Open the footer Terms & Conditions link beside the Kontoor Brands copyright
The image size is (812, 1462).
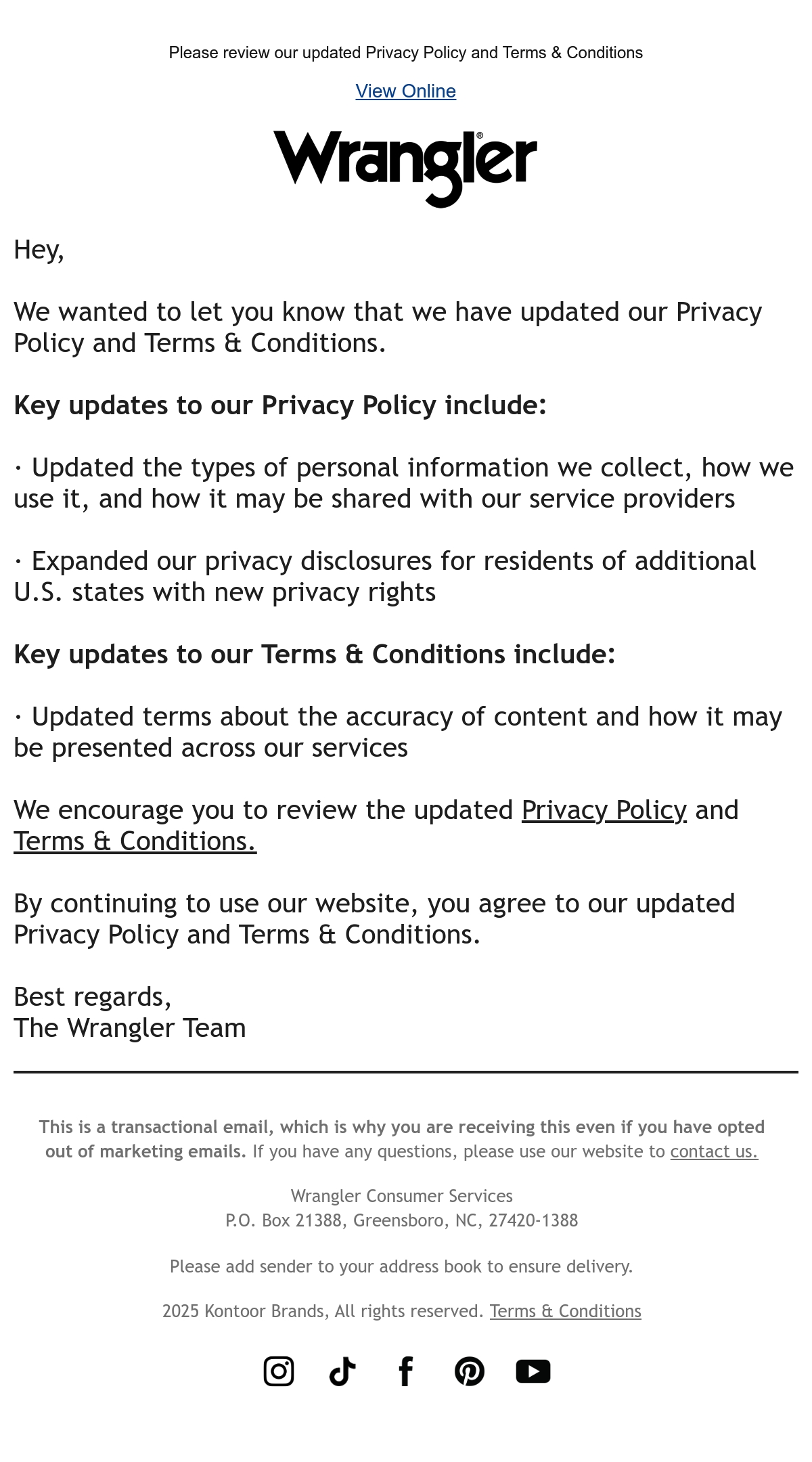pyautogui.click(x=566, y=1311)
